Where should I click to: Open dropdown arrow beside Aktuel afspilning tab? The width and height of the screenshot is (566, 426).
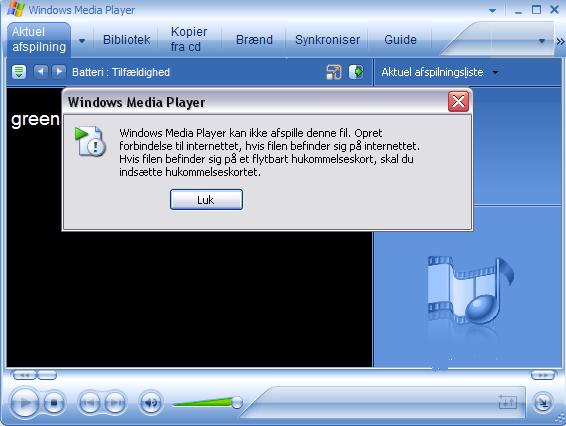click(x=82, y=41)
